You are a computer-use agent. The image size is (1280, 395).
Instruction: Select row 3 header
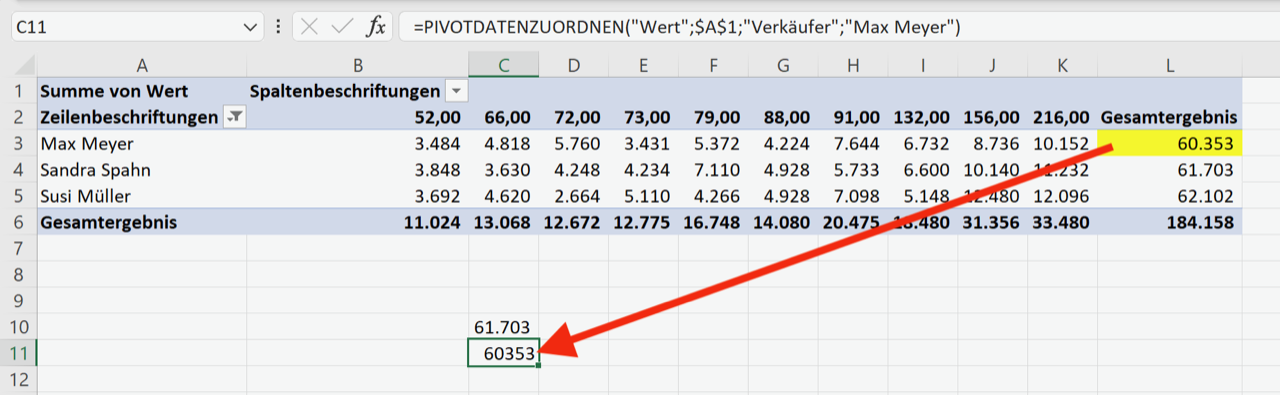tap(18, 144)
